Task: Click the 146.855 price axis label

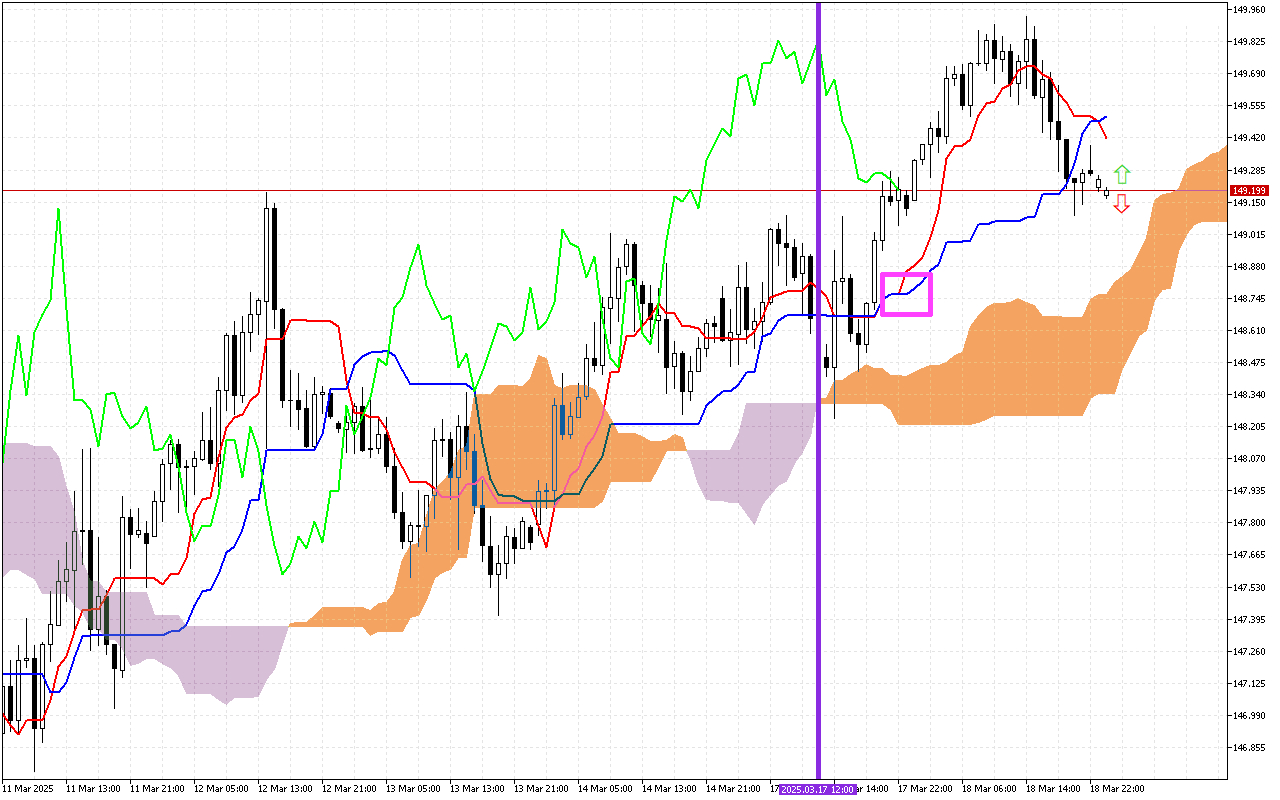Action: point(1248,747)
